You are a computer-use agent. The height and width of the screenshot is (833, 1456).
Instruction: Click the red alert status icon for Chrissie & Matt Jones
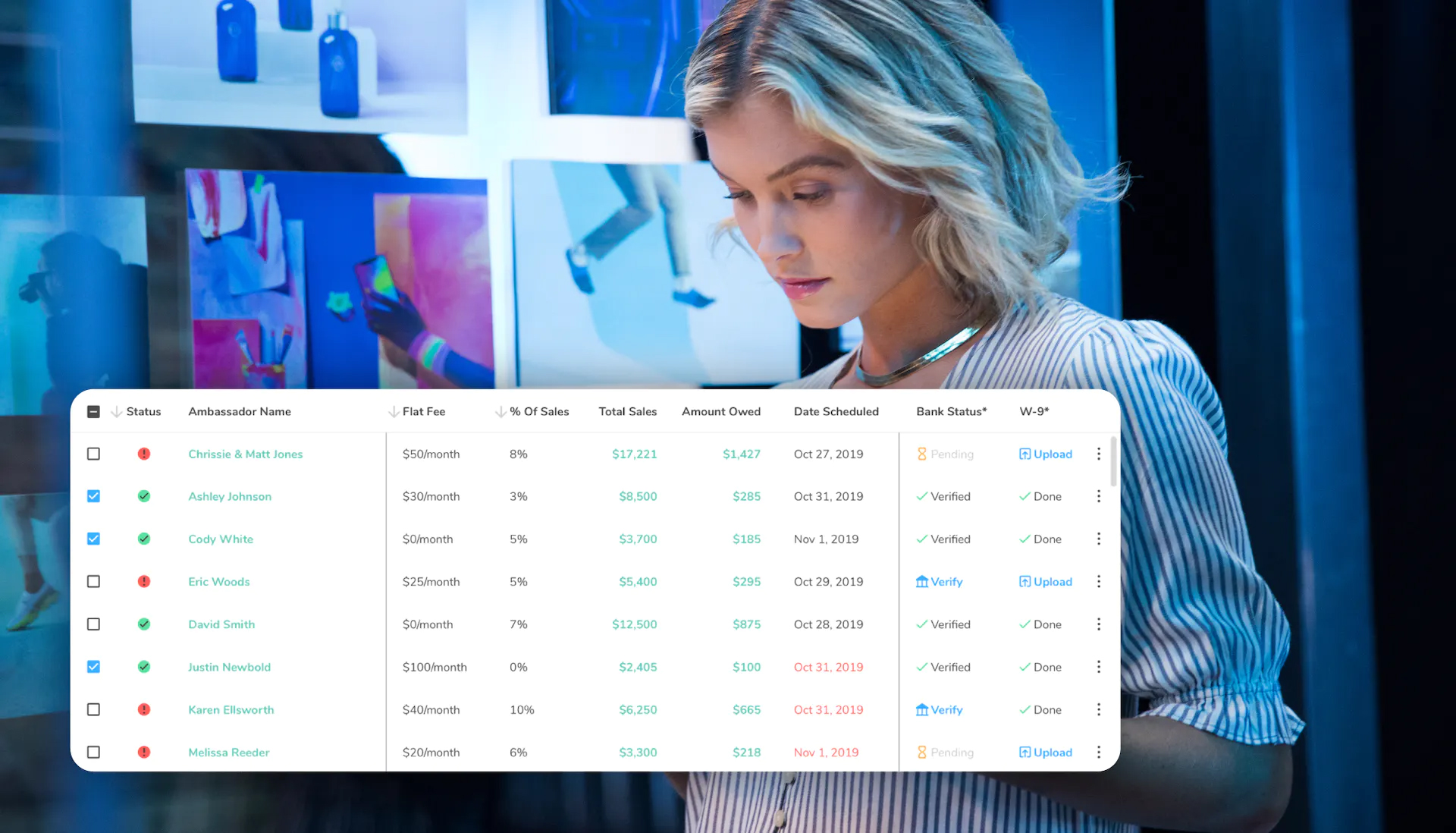click(x=144, y=454)
